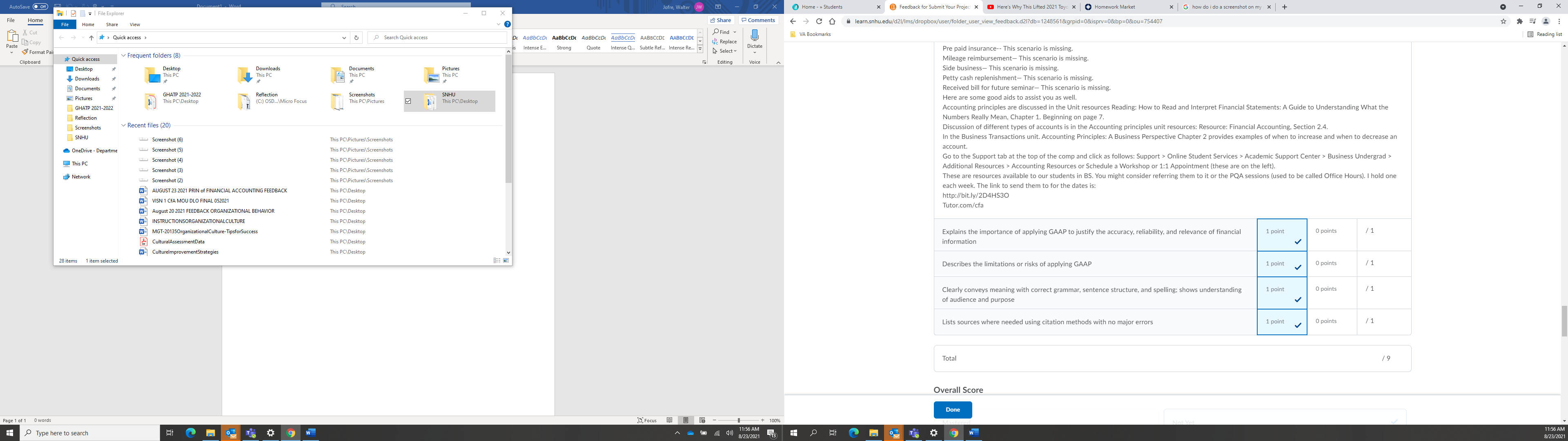
Task: Open the View tab in File Explorer
Action: (135, 24)
